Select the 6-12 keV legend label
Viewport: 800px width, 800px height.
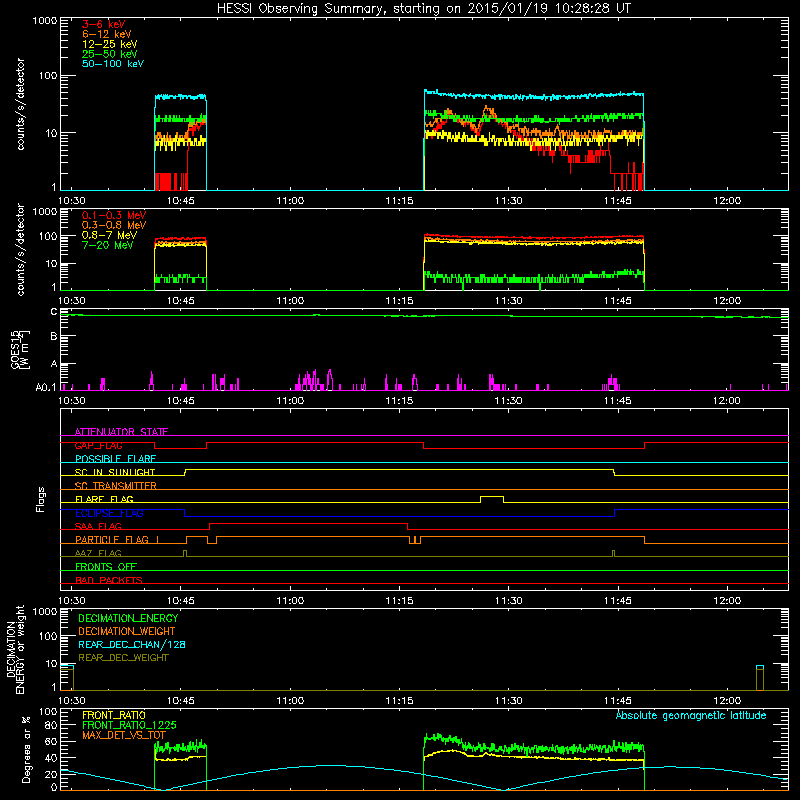107,34
